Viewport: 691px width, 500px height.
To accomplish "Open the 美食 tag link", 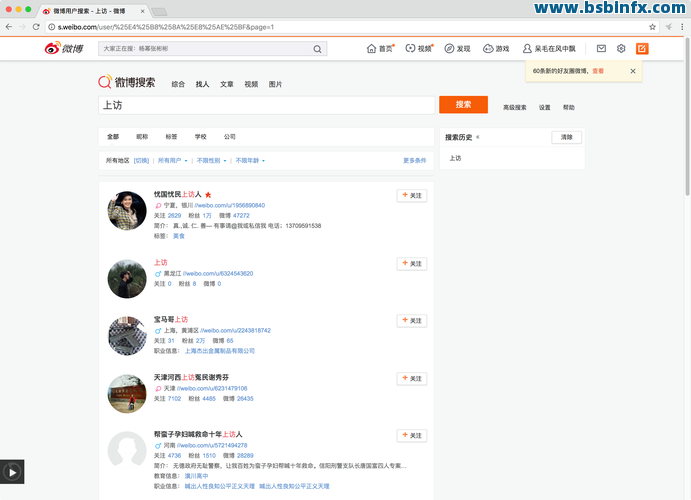I will click(x=178, y=236).
